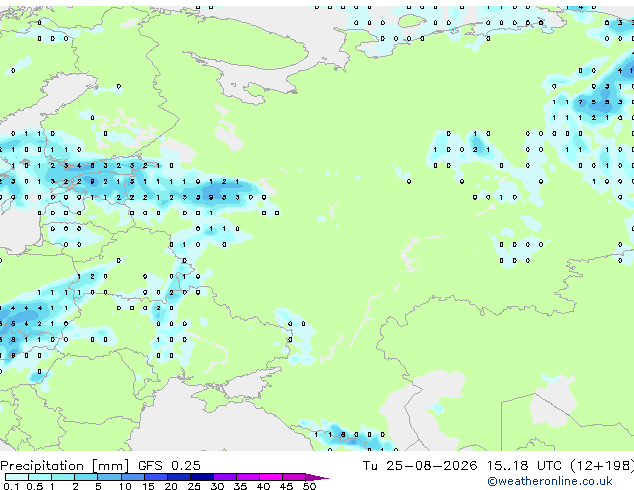This screenshot has width=634, height=490.
Task: Click the '(12+198)' forecast run label
Action: [602, 466]
